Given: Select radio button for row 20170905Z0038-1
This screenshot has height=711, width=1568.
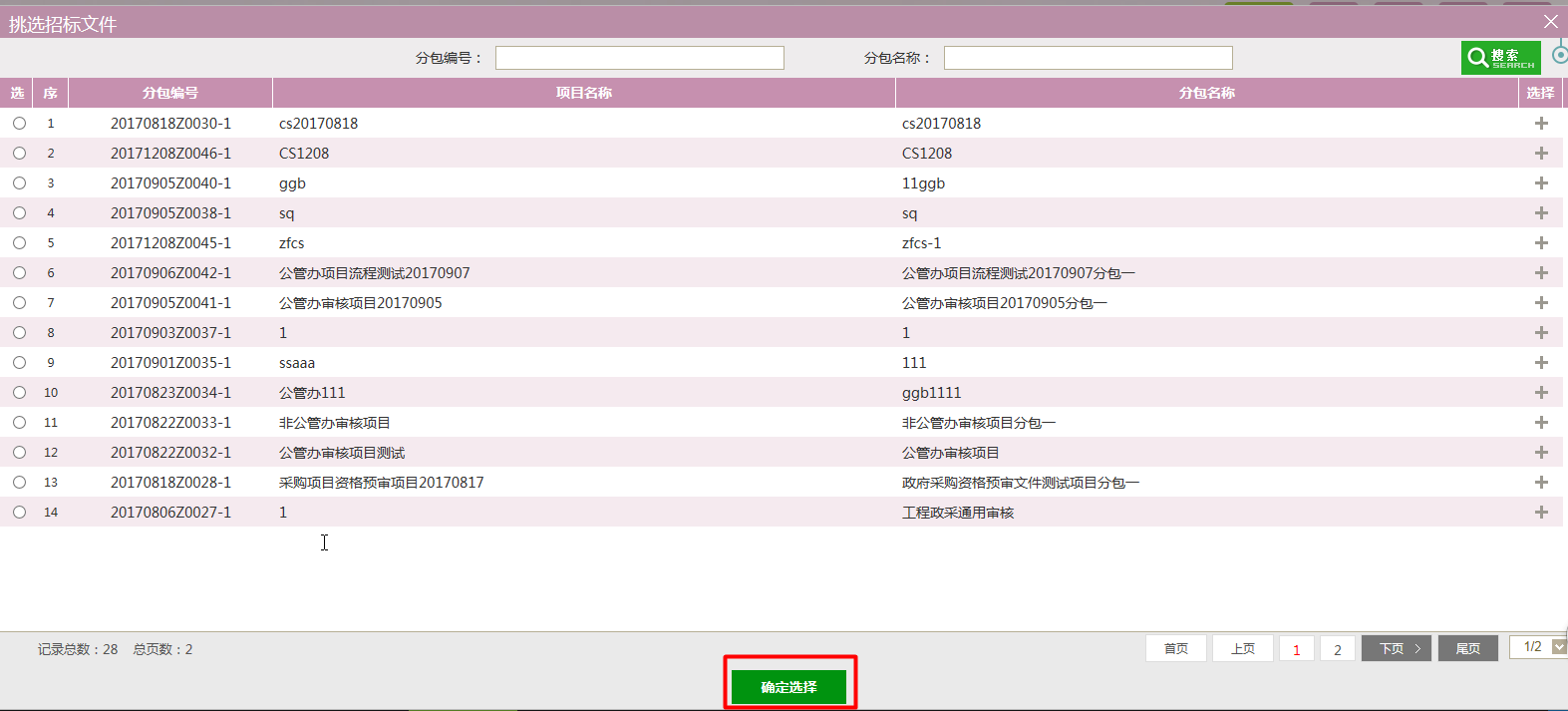Looking at the screenshot, I should pos(20,213).
